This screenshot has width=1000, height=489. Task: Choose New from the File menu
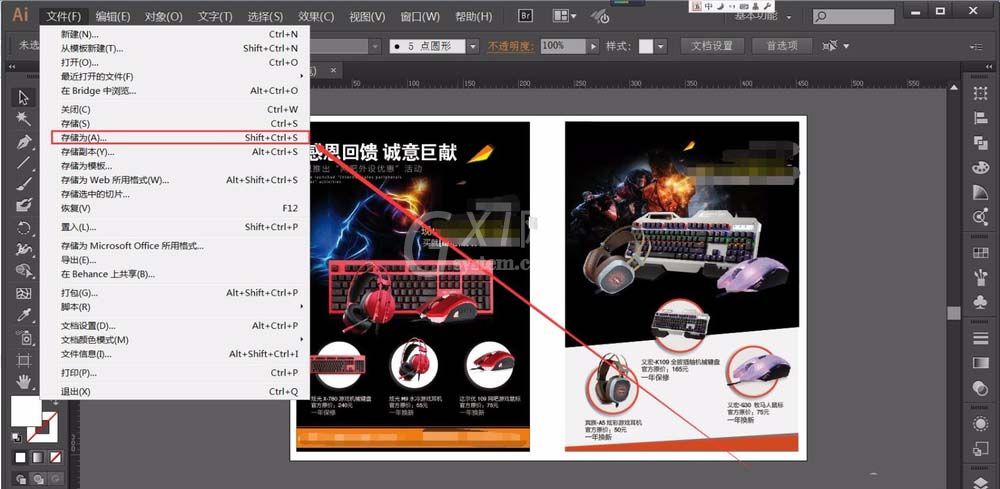(175, 34)
